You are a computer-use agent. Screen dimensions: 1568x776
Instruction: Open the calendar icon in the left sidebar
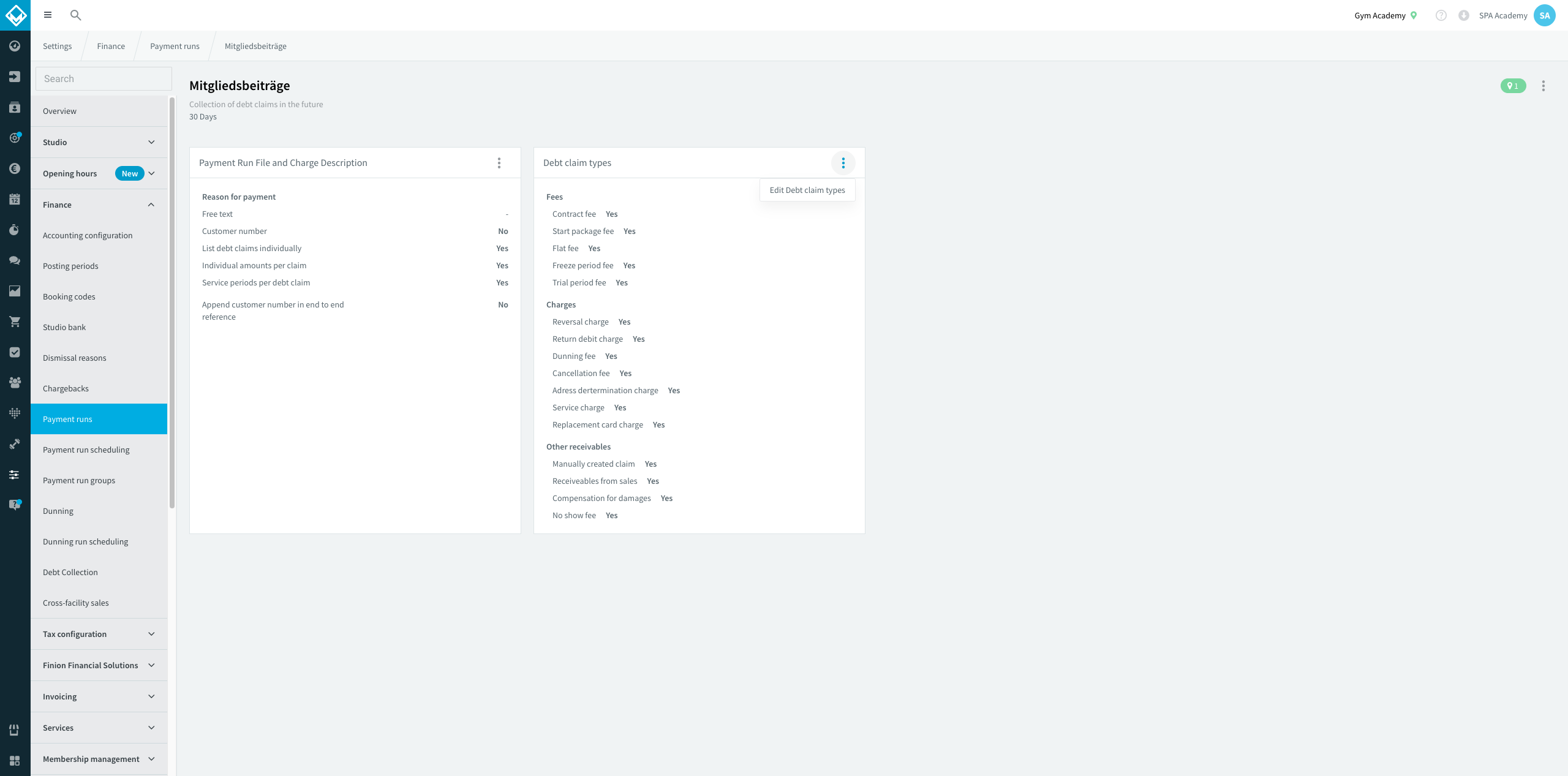tap(15, 199)
